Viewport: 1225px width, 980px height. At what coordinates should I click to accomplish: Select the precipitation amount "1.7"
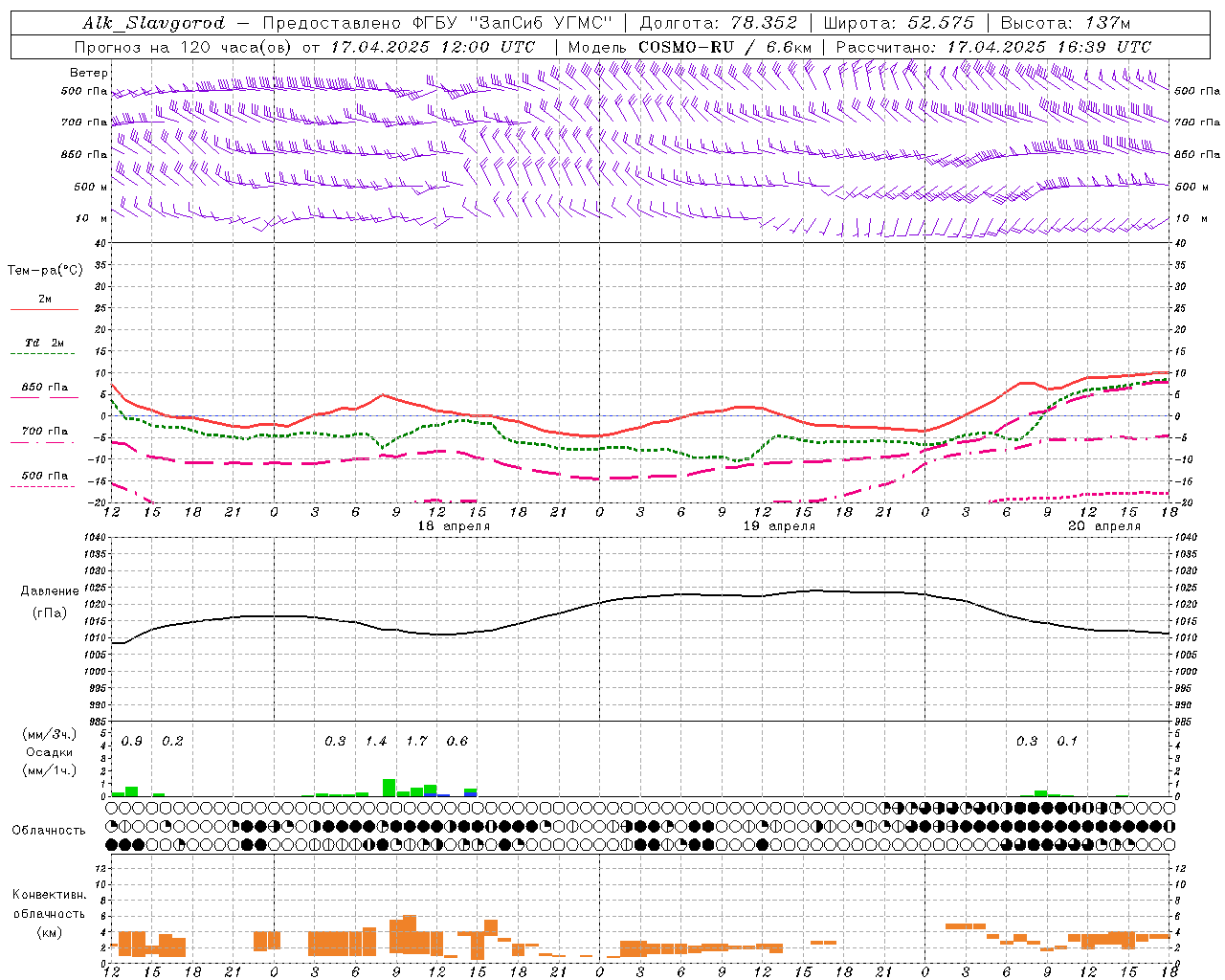416,742
